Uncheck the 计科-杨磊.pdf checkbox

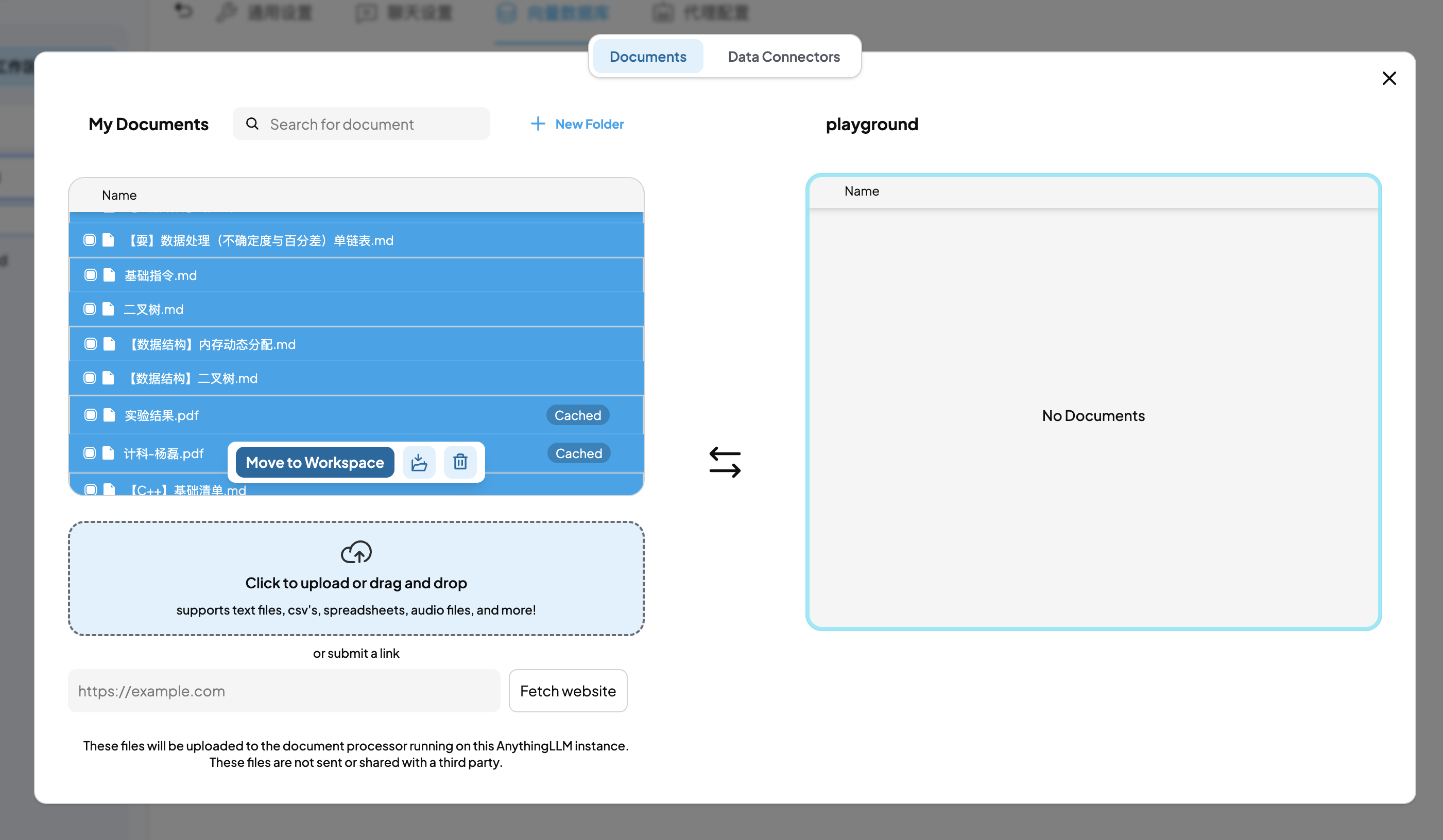pyautogui.click(x=89, y=453)
